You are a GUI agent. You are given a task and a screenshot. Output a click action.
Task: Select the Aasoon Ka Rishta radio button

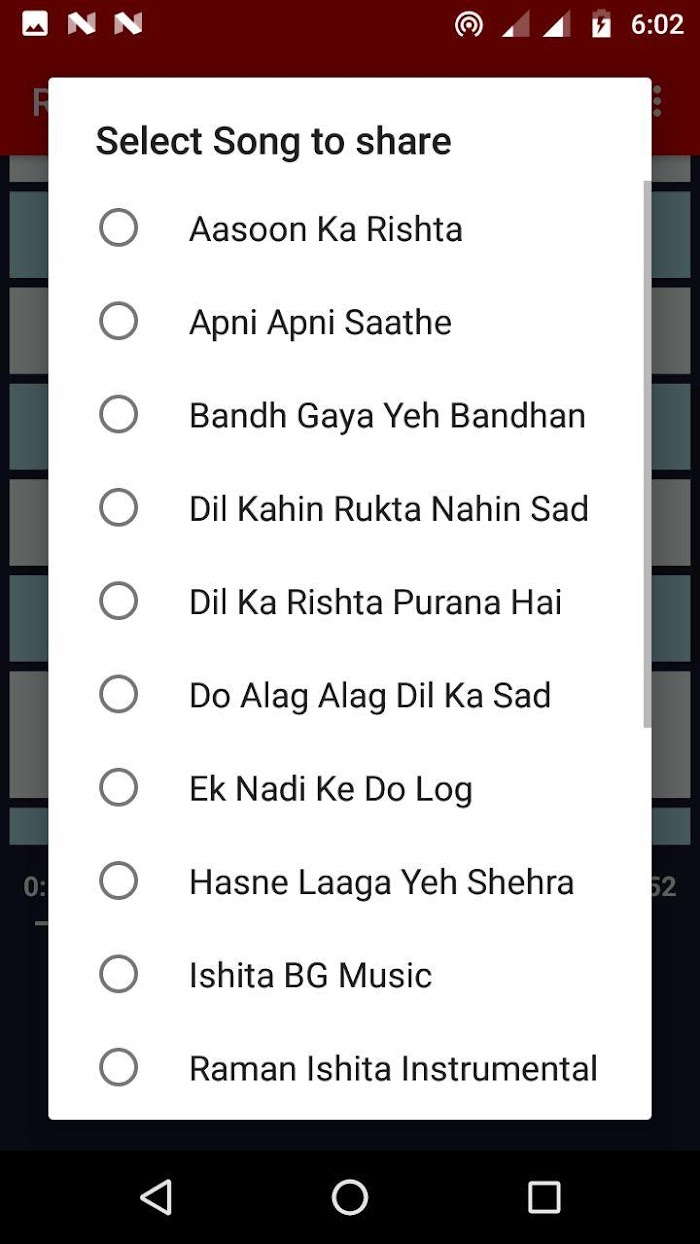pyautogui.click(x=118, y=228)
